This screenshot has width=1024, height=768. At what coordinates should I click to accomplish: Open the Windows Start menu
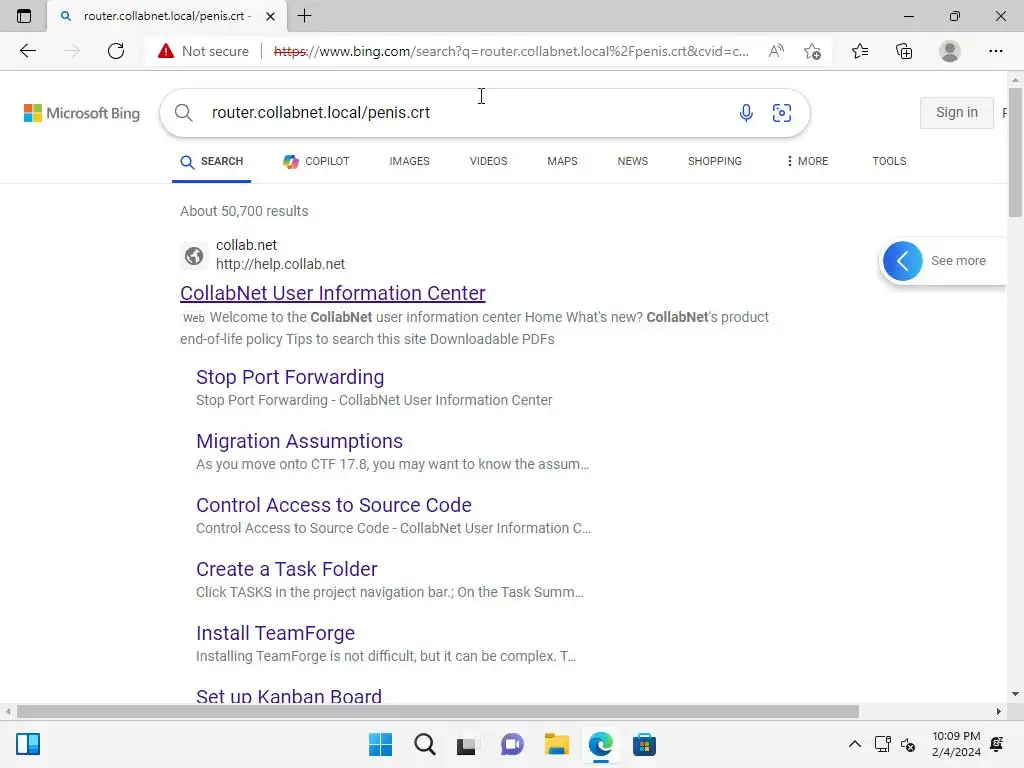tap(380, 744)
